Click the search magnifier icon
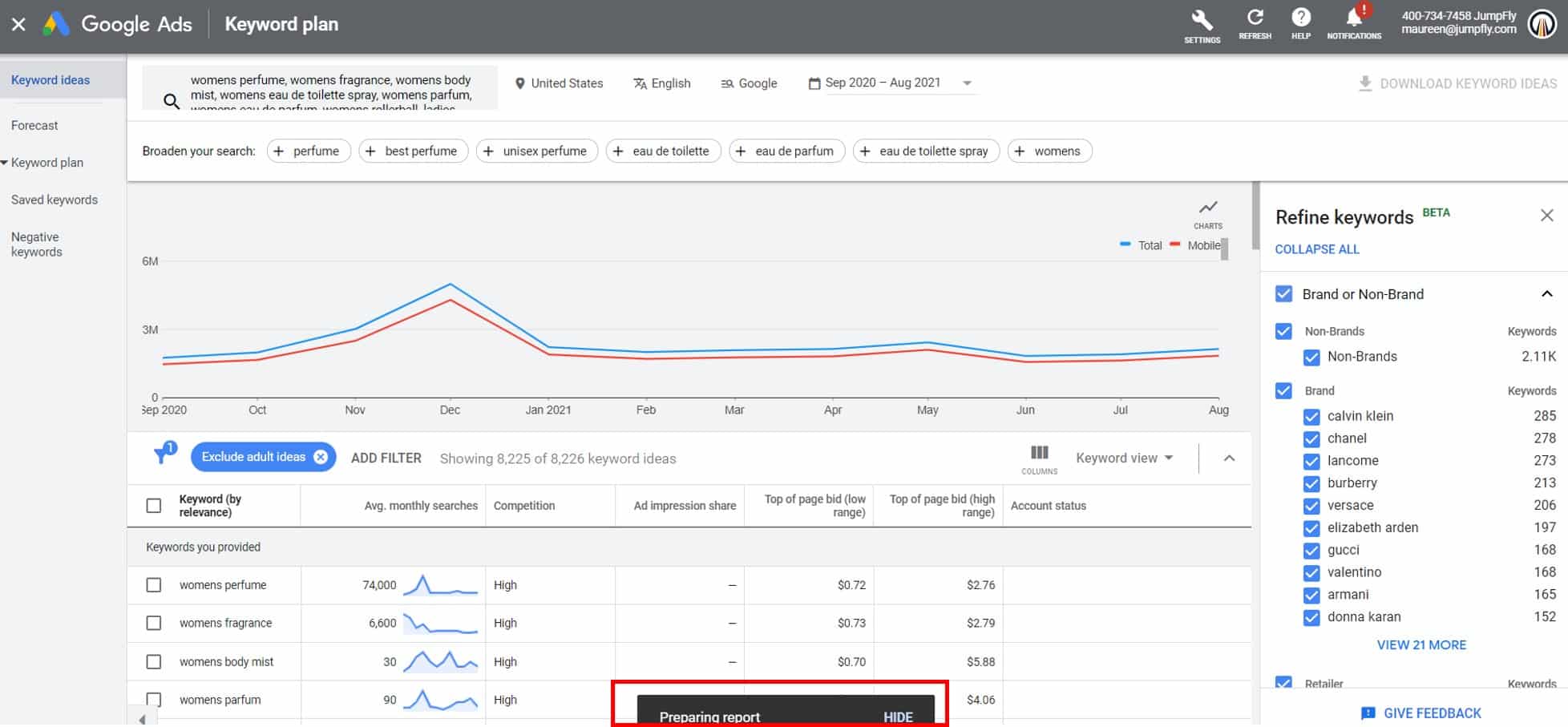 pos(171,101)
